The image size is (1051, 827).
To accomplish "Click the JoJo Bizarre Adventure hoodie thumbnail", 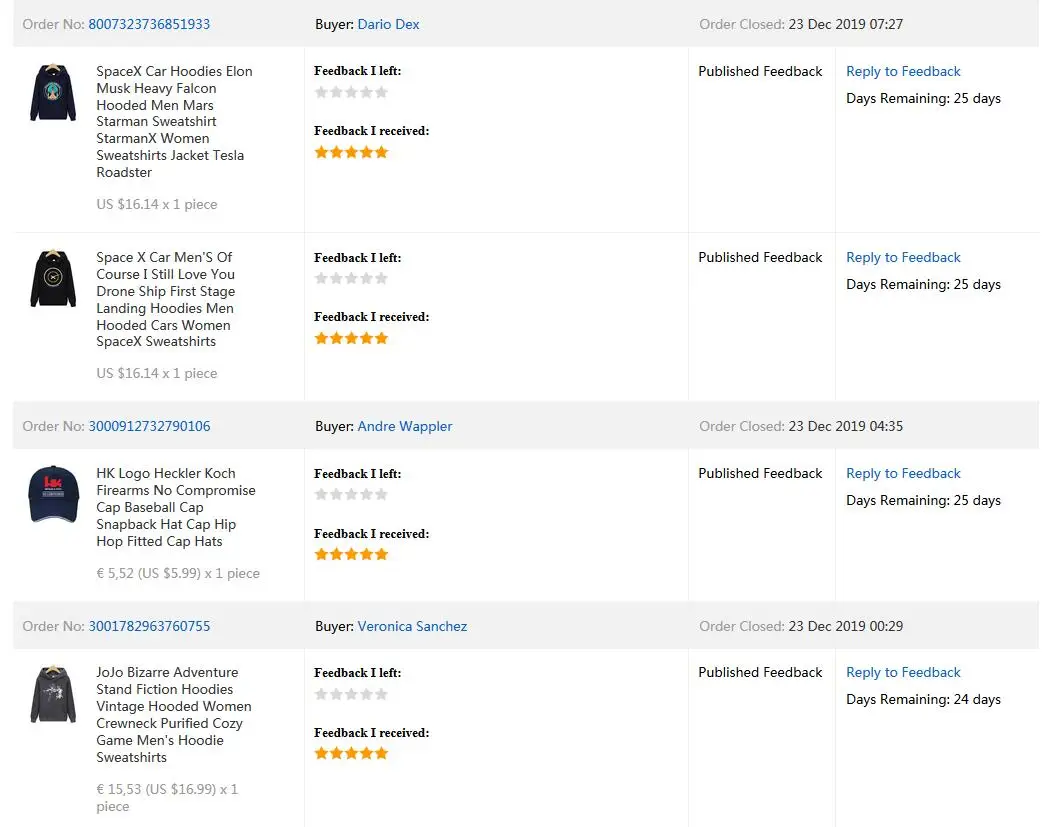I will tap(52, 694).
